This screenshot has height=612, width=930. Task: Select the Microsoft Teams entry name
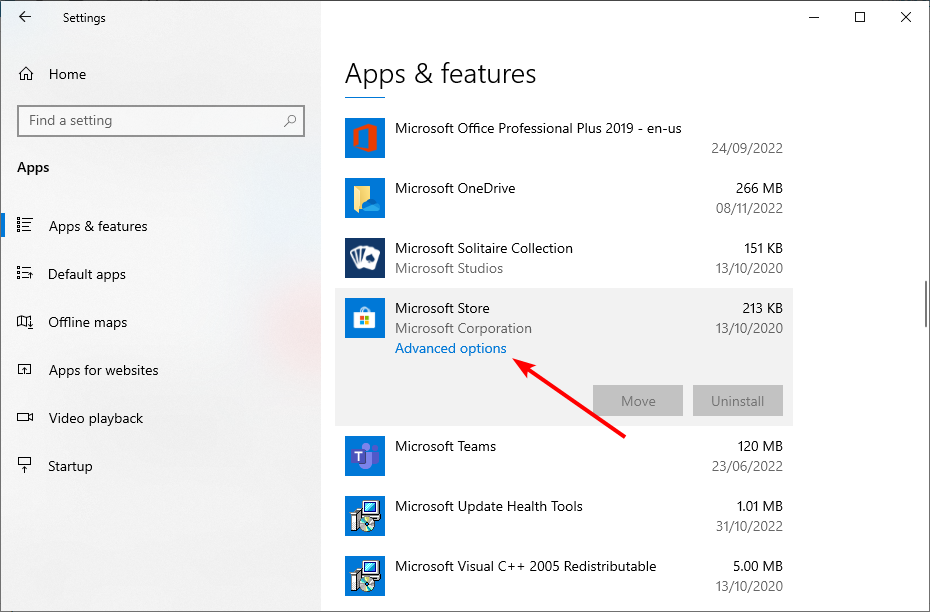click(445, 446)
